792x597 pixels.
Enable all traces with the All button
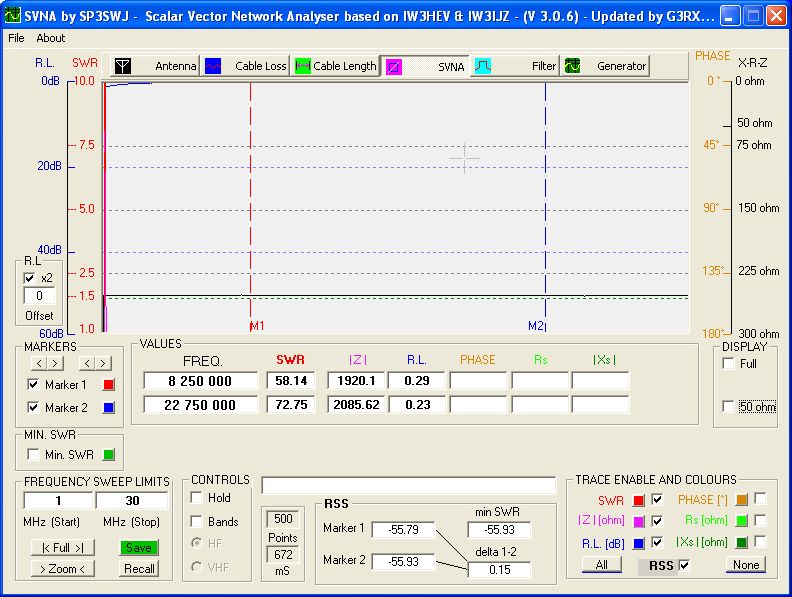tap(601, 565)
